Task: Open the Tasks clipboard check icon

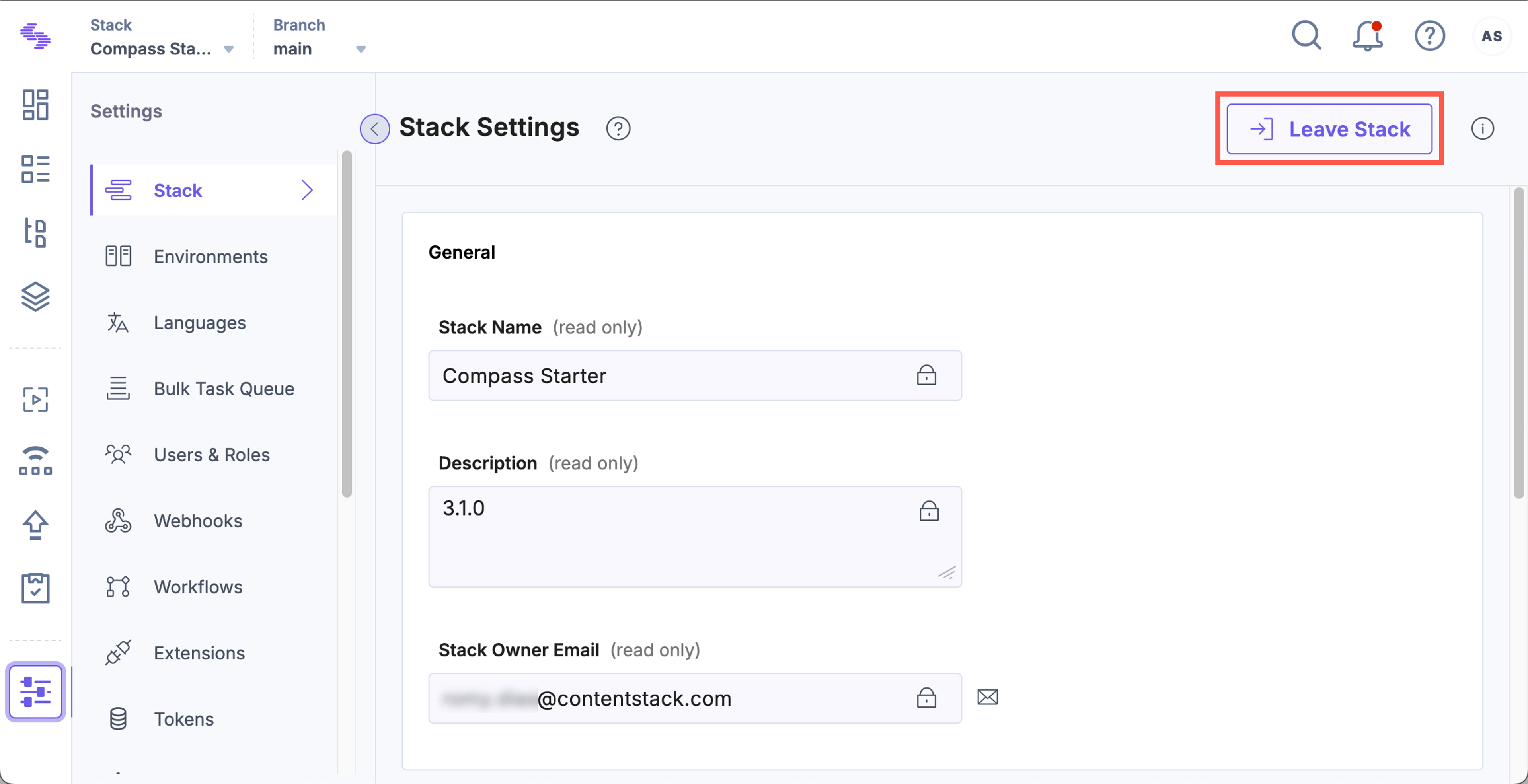Action: (x=35, y=588)
